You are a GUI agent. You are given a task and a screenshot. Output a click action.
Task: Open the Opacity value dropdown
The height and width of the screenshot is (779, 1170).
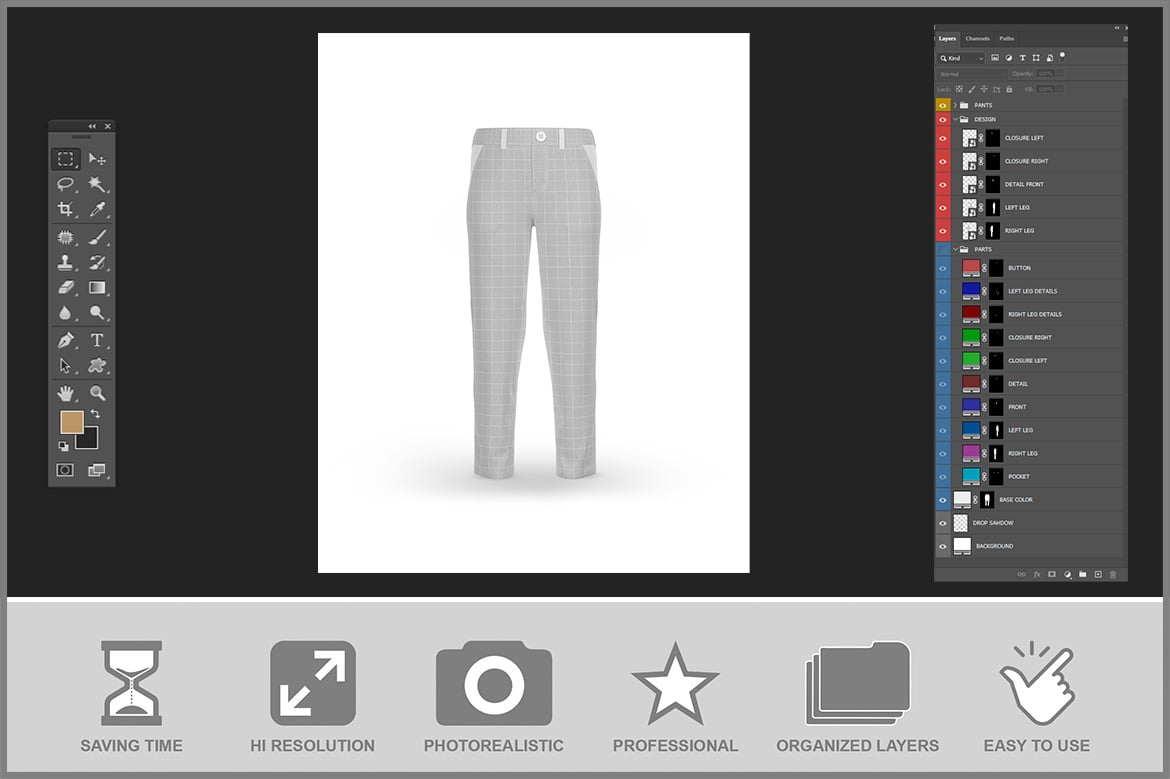coord(1060,74)
